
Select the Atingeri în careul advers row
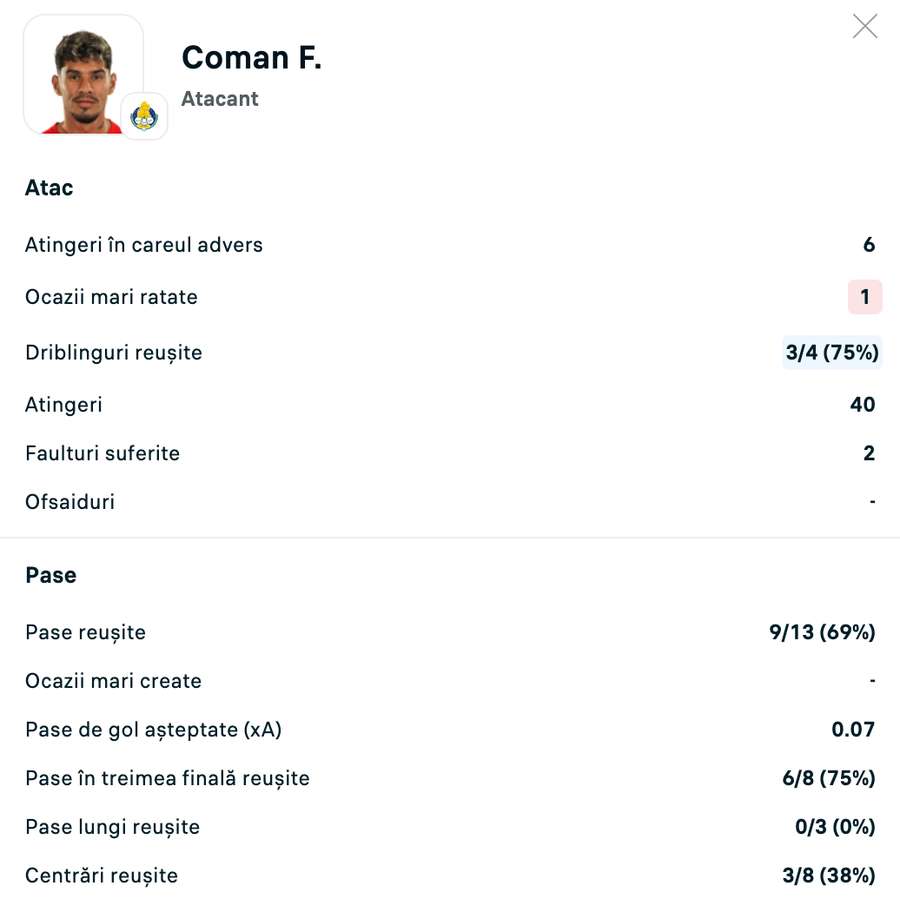coord(143,244)
